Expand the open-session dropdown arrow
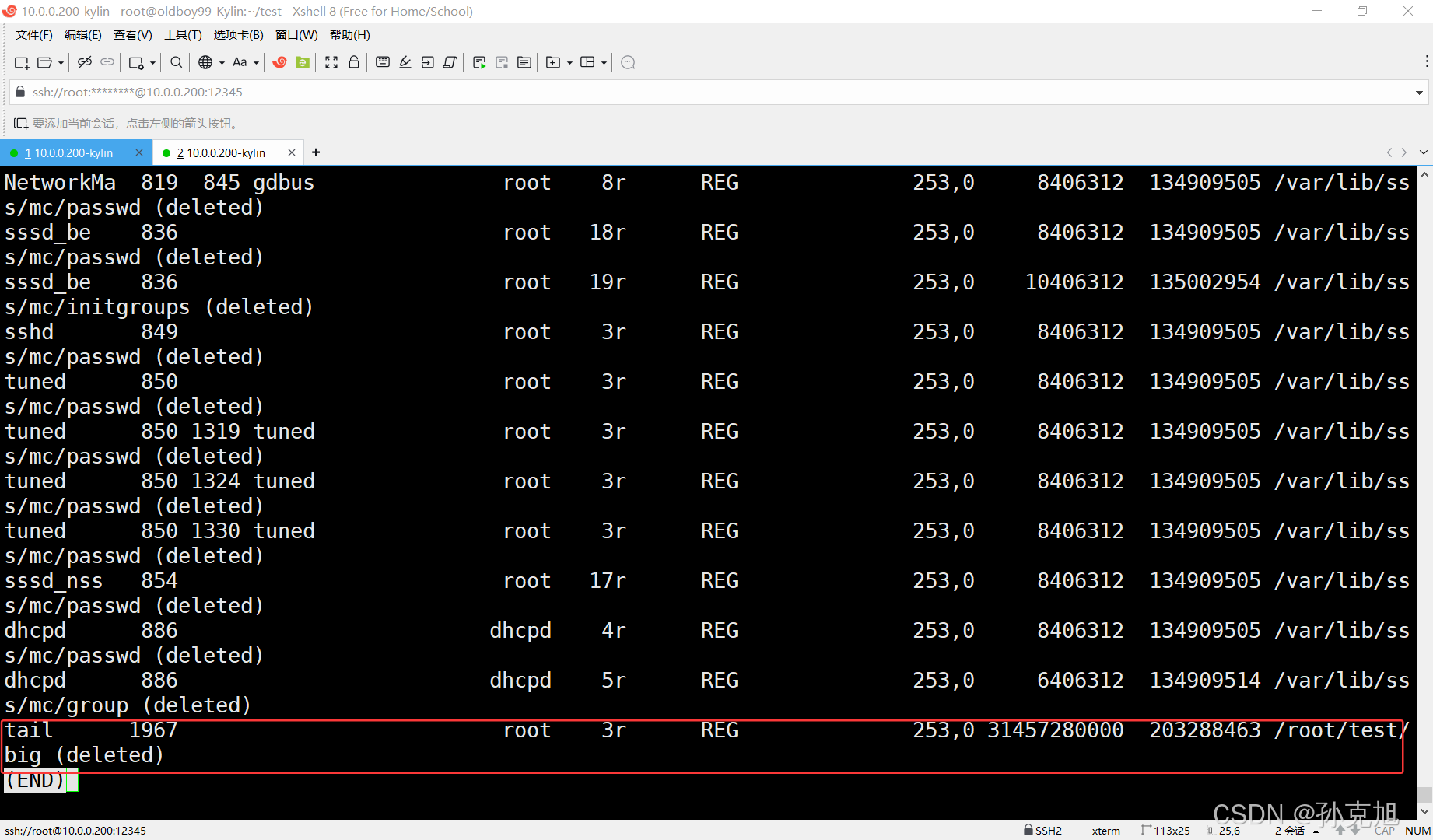 click(x=61, y=63)
